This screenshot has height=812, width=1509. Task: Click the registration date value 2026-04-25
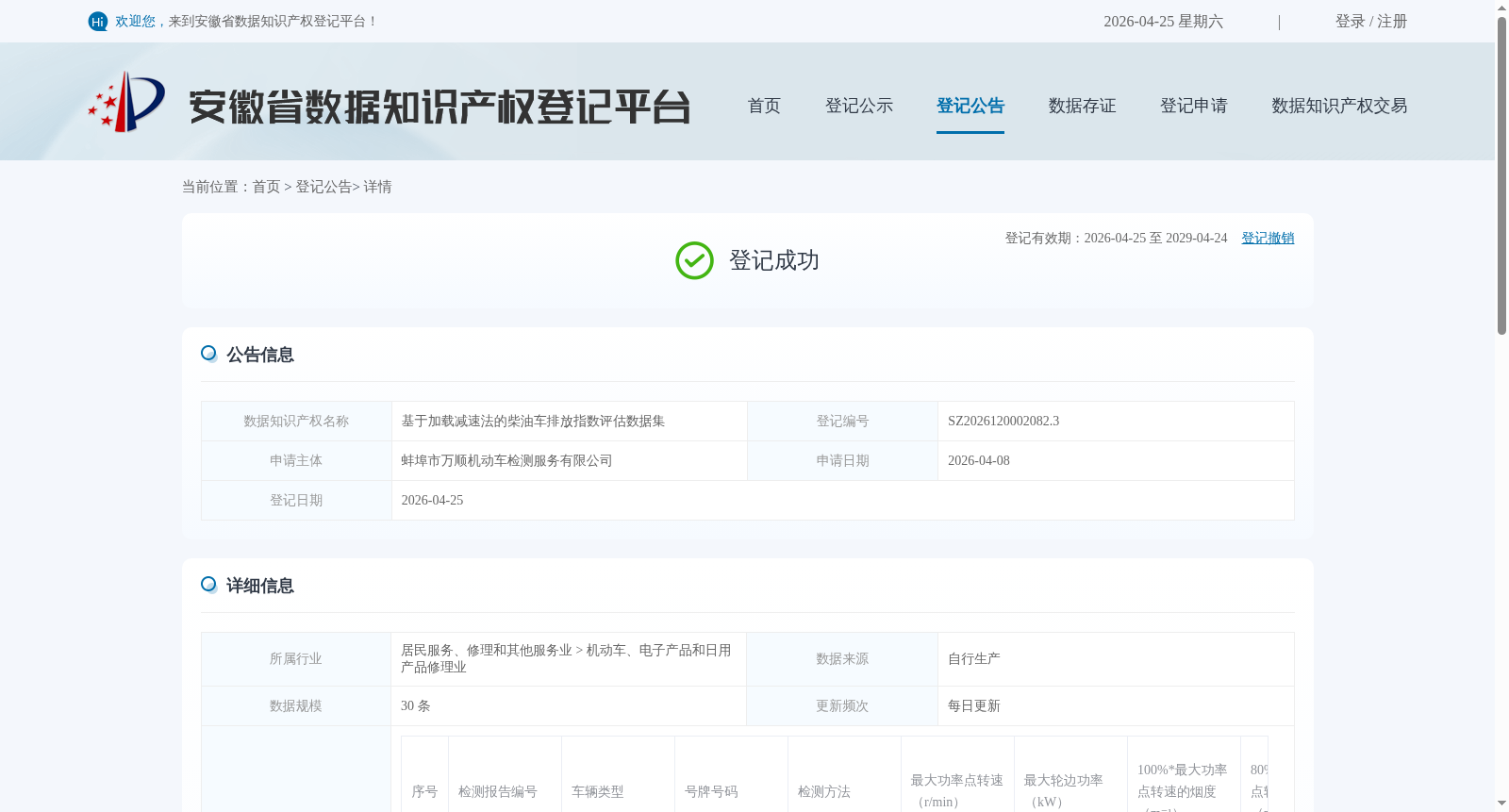[433, 501]
